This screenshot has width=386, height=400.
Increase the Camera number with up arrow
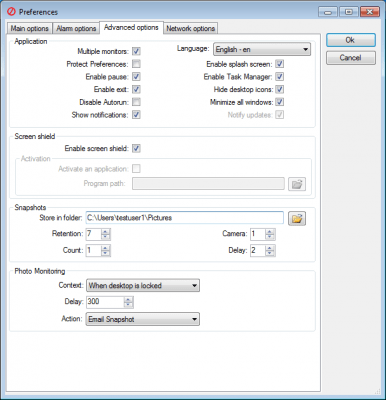270,231
